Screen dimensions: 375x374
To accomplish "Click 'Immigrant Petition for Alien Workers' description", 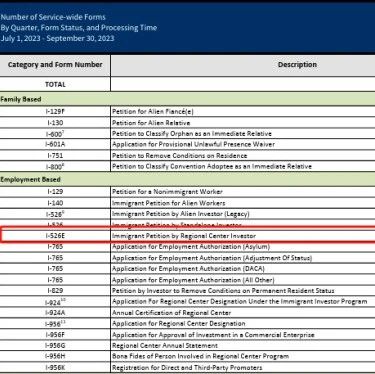I will (169, 203).
